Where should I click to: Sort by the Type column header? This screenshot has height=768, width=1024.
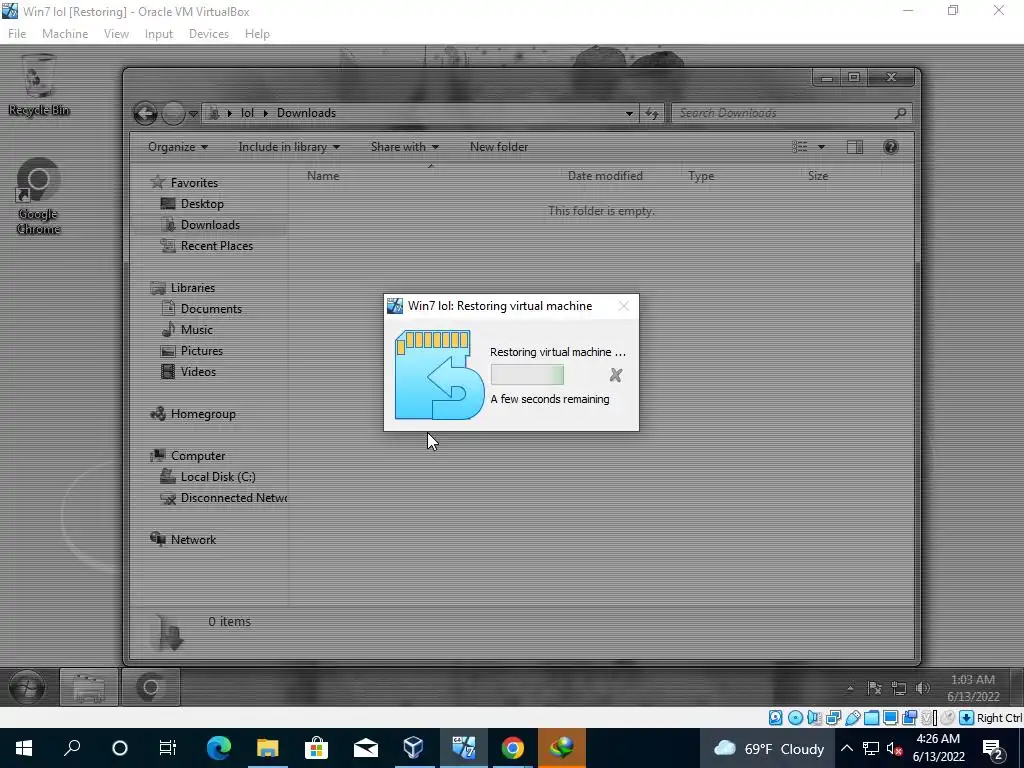point(701,176)
